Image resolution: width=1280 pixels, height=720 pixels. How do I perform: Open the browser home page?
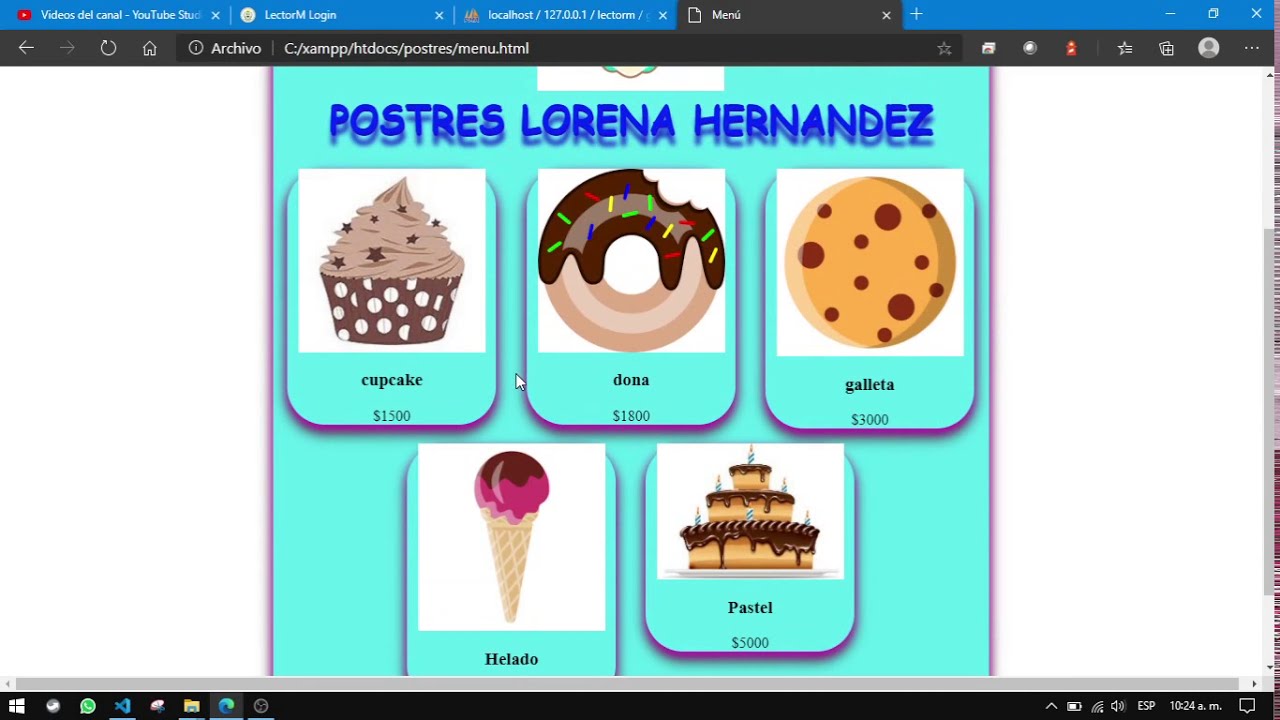[149, 48]
